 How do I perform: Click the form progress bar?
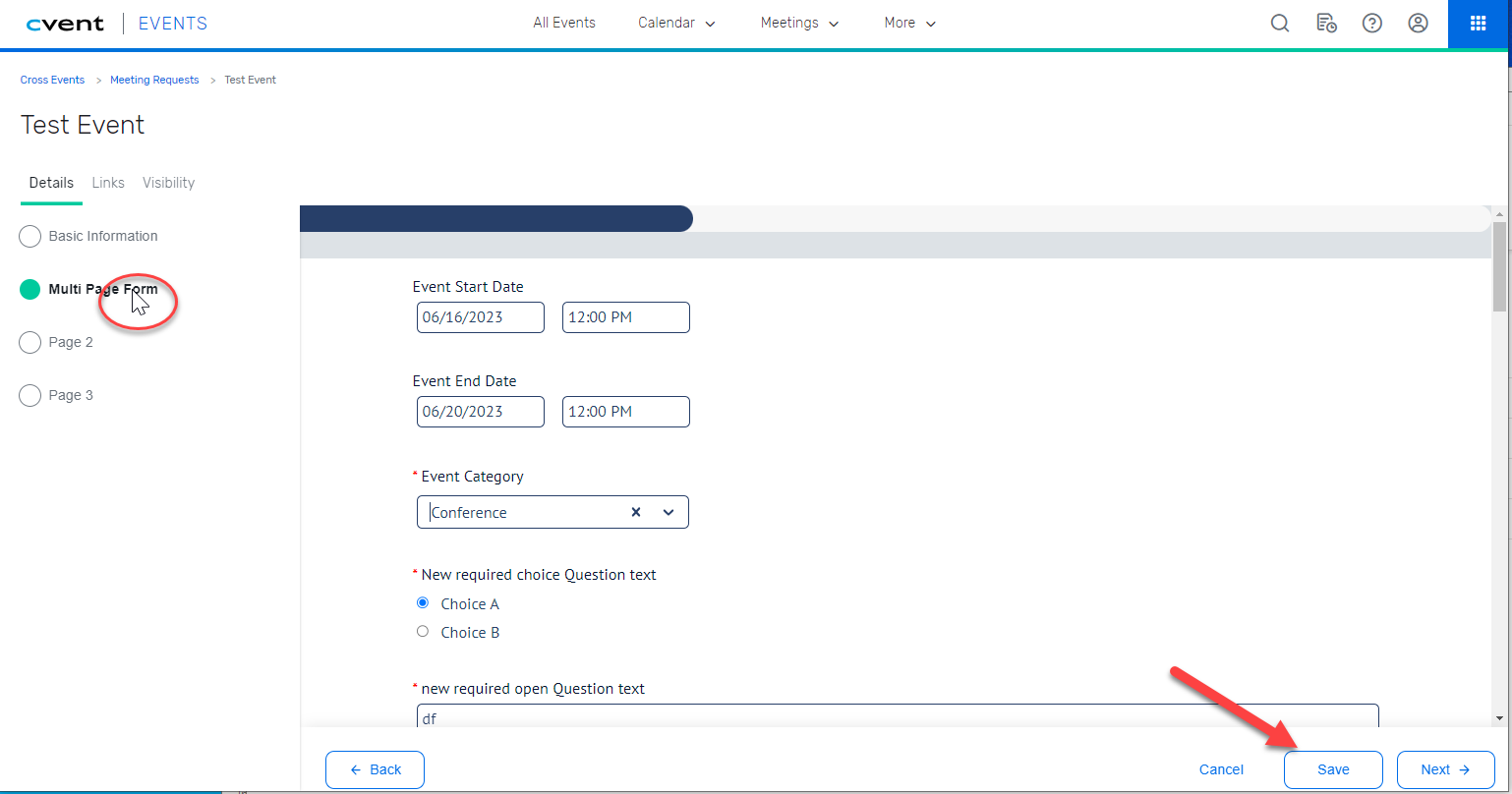tap(895, 218)
